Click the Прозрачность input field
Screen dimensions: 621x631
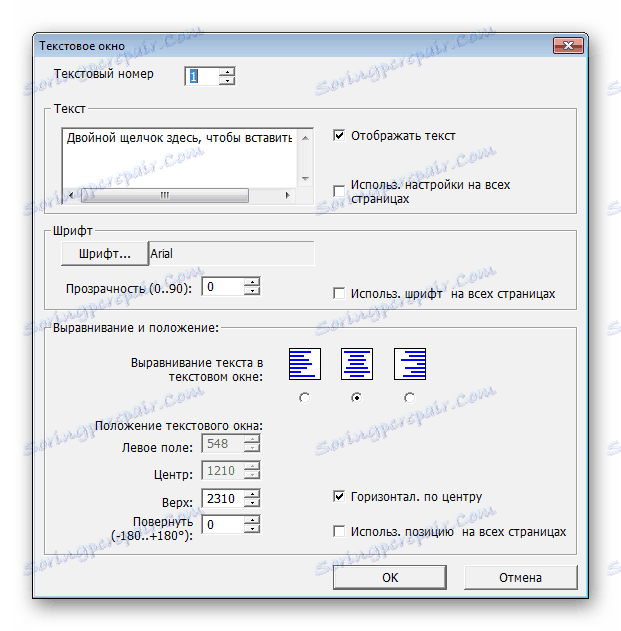coord(223,287)
